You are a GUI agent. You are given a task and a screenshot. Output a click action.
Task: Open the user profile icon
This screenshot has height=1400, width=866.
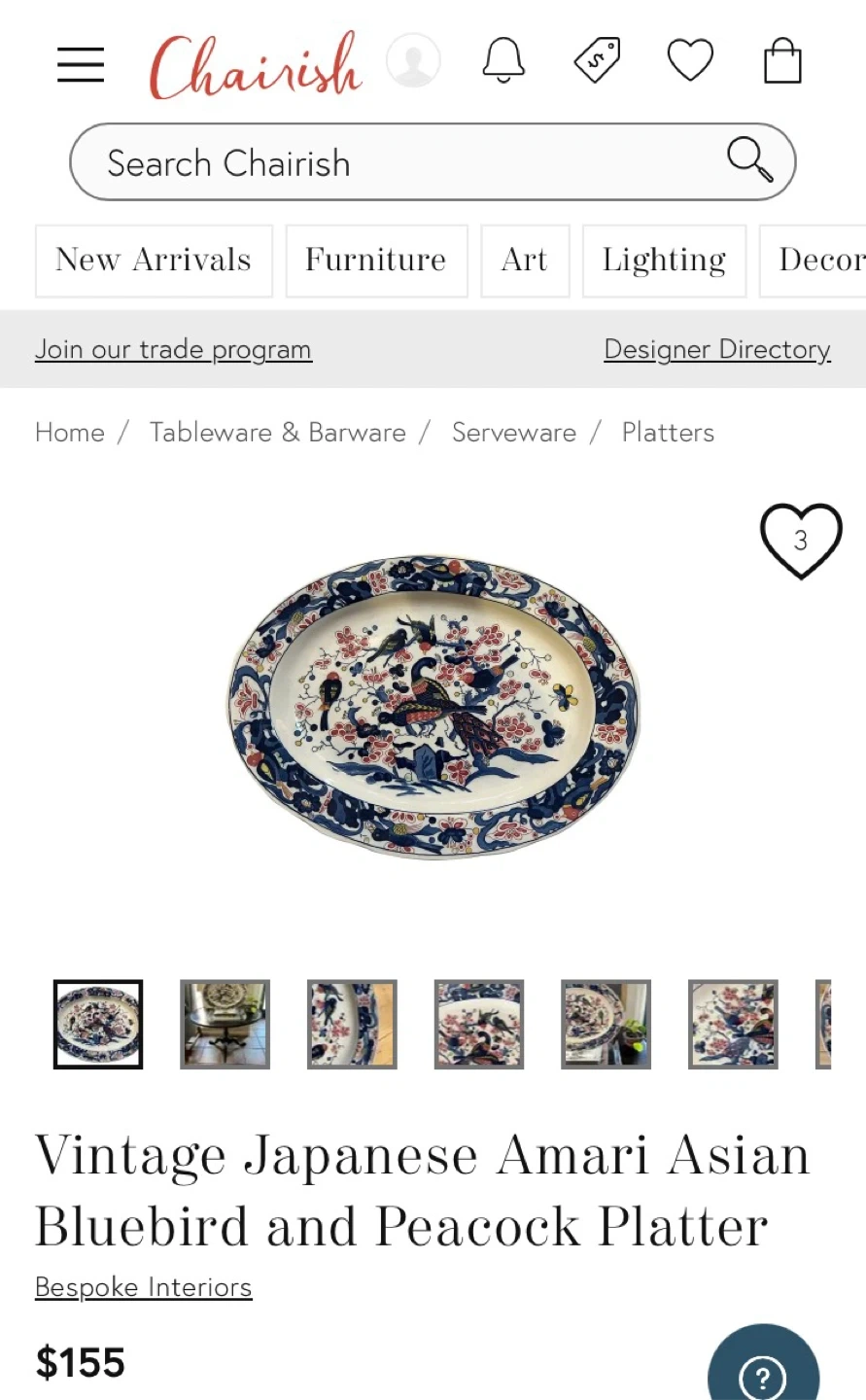(413, 61)
